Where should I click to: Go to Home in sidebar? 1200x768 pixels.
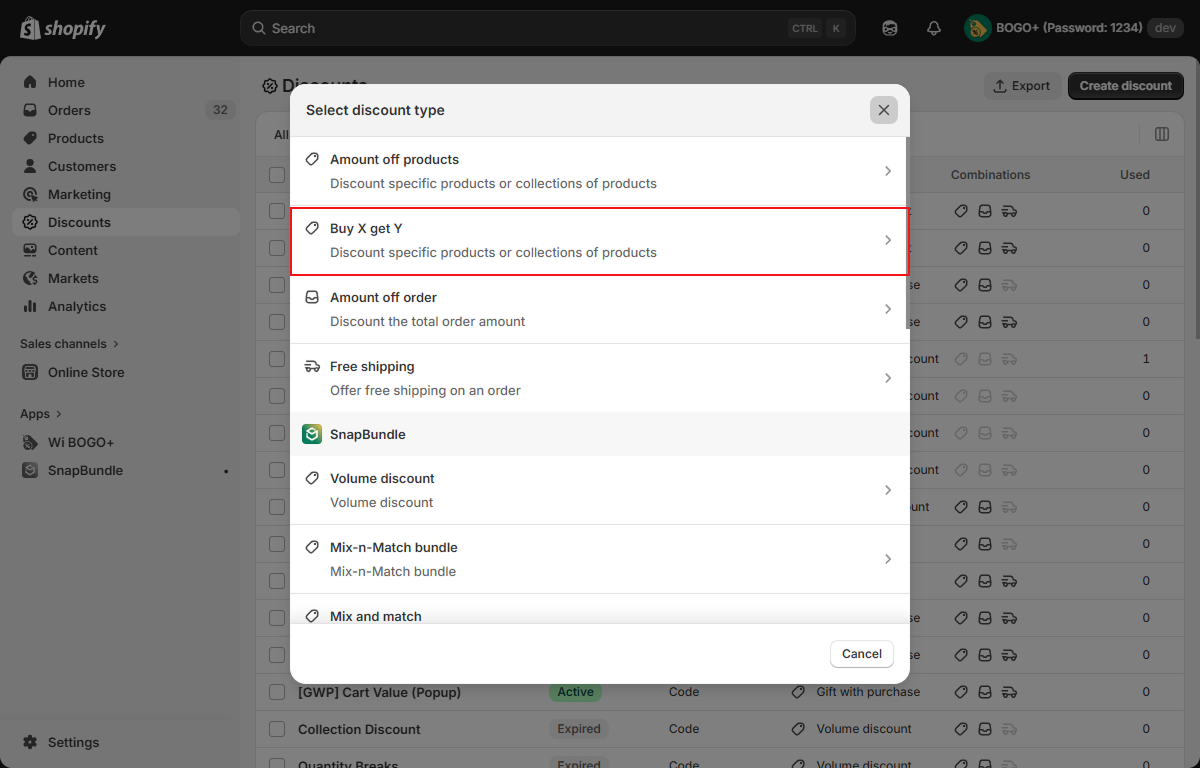(125, 82)
